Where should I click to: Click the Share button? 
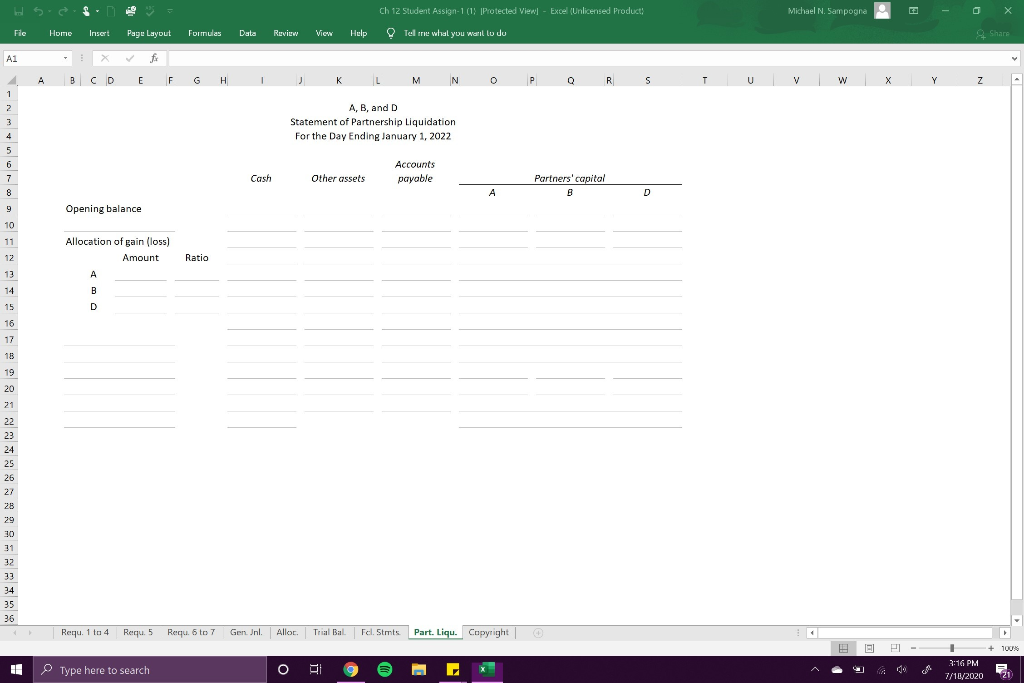pyautogui.click(x=993, y=33)
